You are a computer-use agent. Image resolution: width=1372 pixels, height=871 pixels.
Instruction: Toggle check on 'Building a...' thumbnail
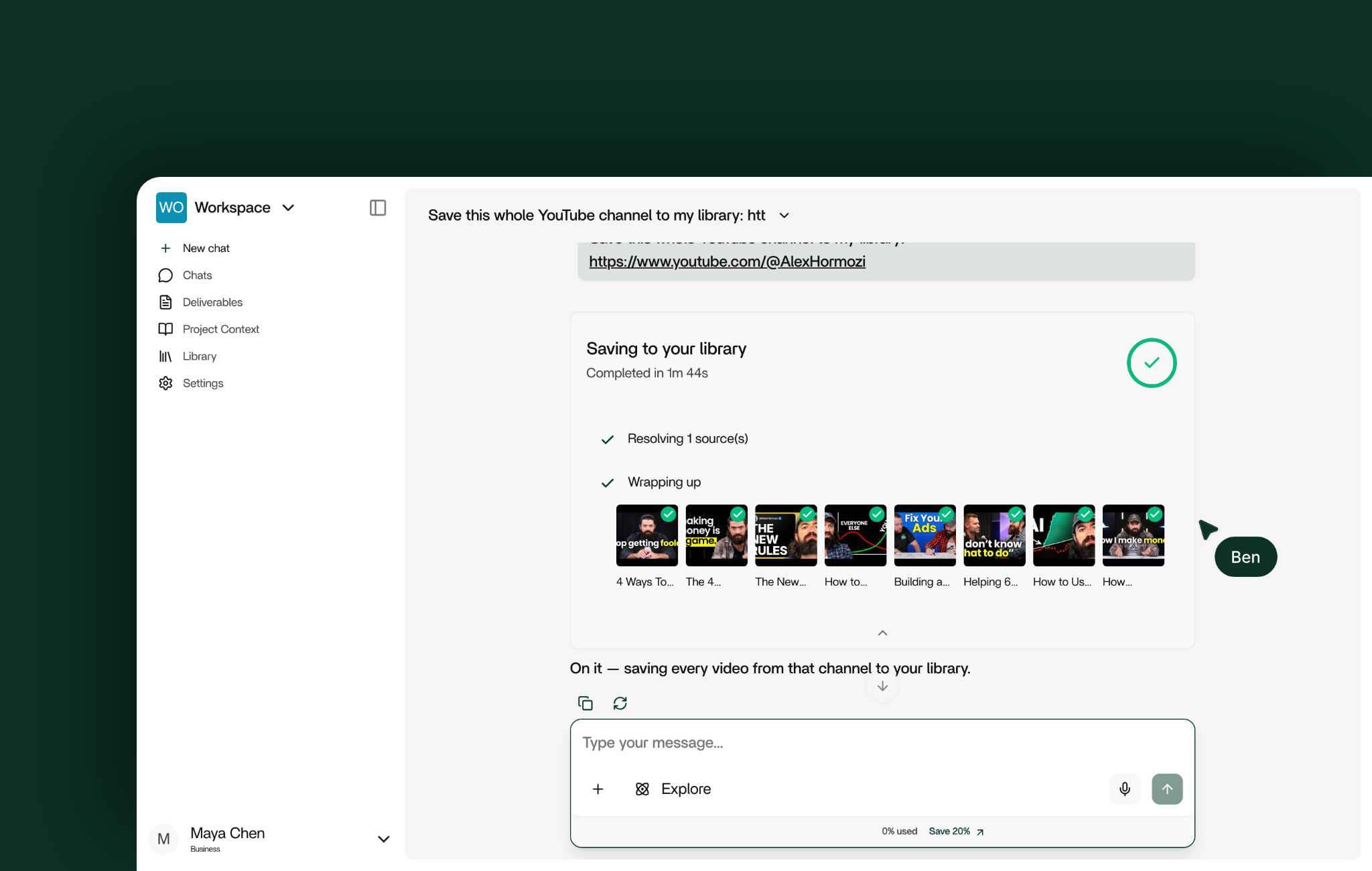click(x=946, y=514)
